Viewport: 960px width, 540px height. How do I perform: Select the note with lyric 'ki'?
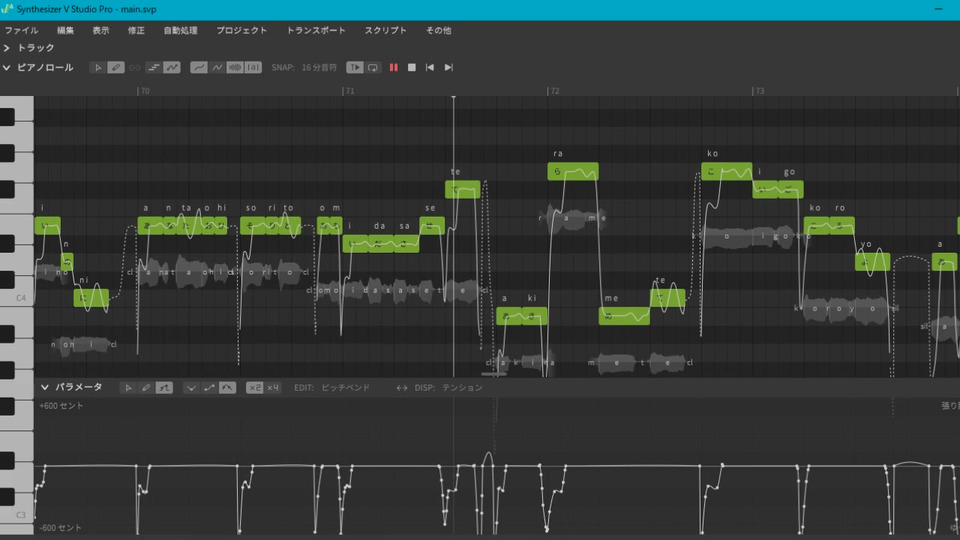(535, 316)
